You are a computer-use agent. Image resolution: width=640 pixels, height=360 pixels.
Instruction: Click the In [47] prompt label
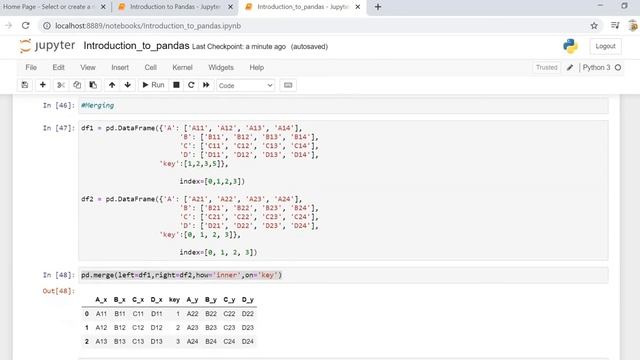(59, 128)
